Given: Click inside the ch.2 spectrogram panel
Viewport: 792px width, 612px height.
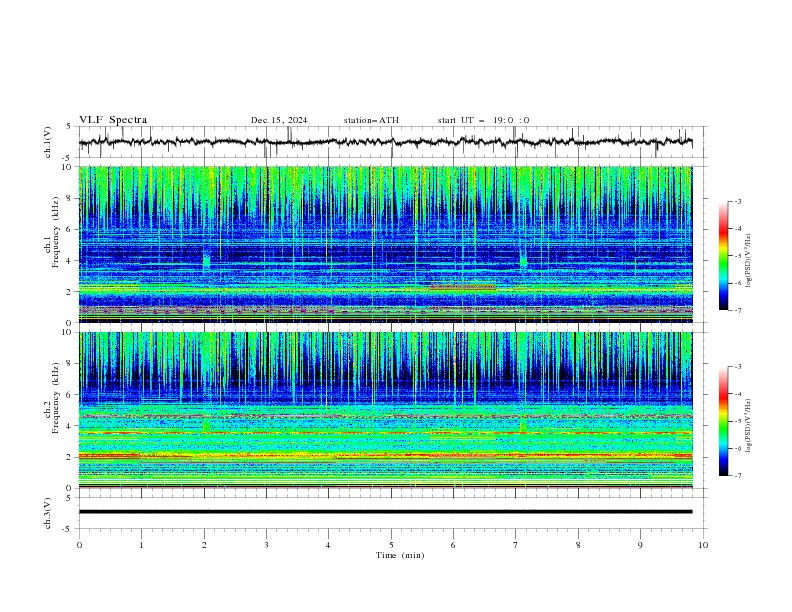Looking at the screenshot, I should [385, 410].
